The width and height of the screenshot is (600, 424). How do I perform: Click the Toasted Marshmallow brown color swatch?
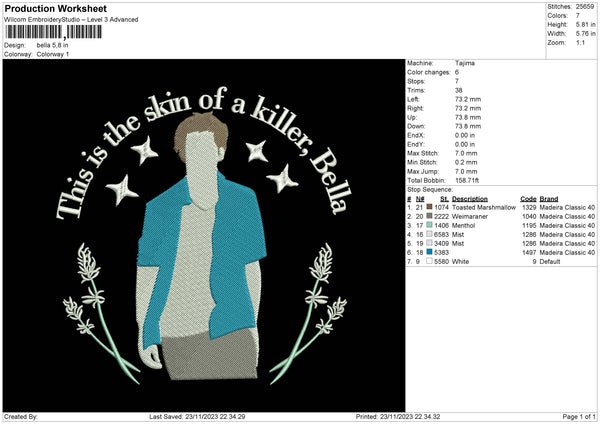[x=429, y=207]
